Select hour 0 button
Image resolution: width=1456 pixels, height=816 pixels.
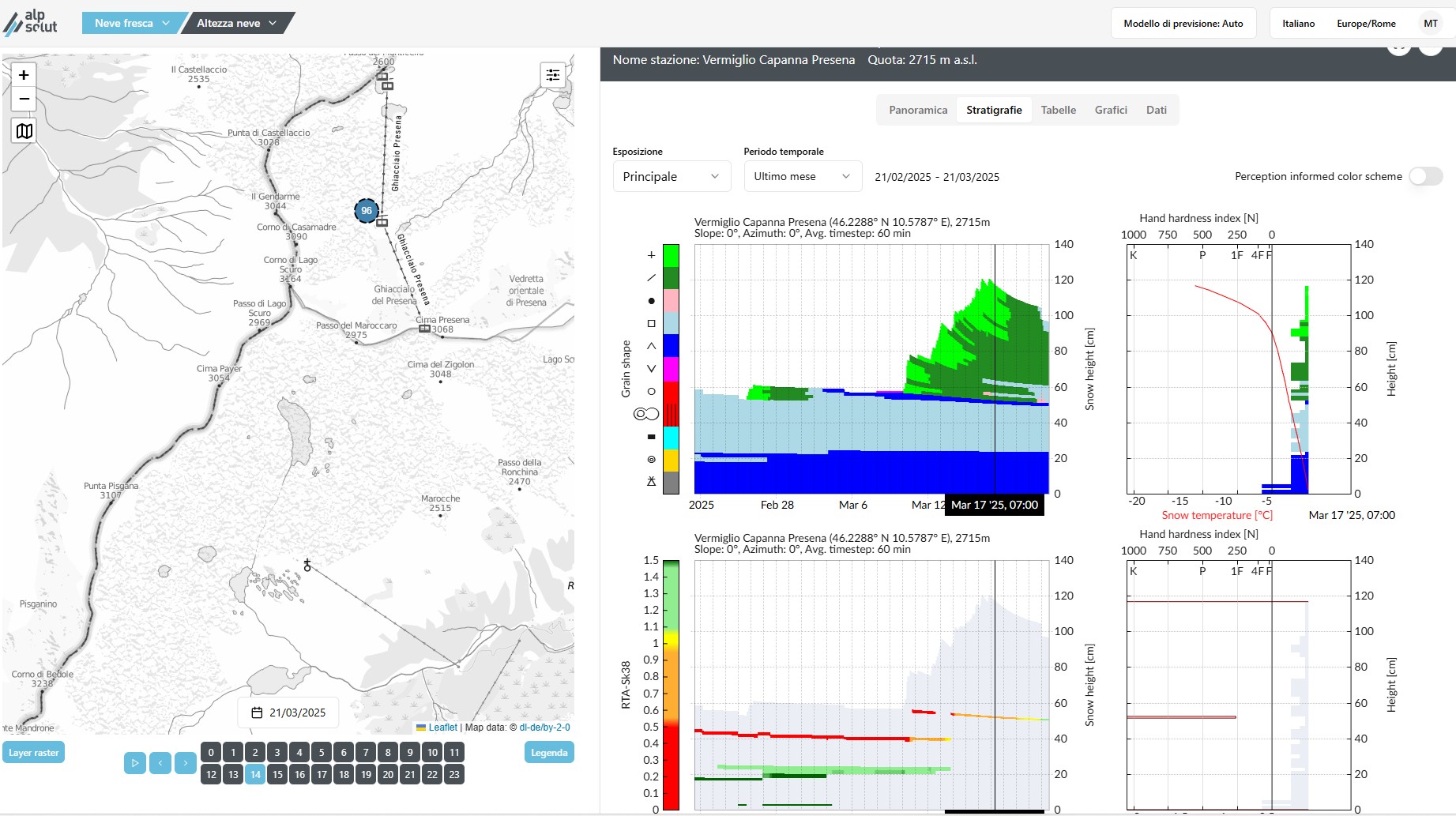point(211,752)
